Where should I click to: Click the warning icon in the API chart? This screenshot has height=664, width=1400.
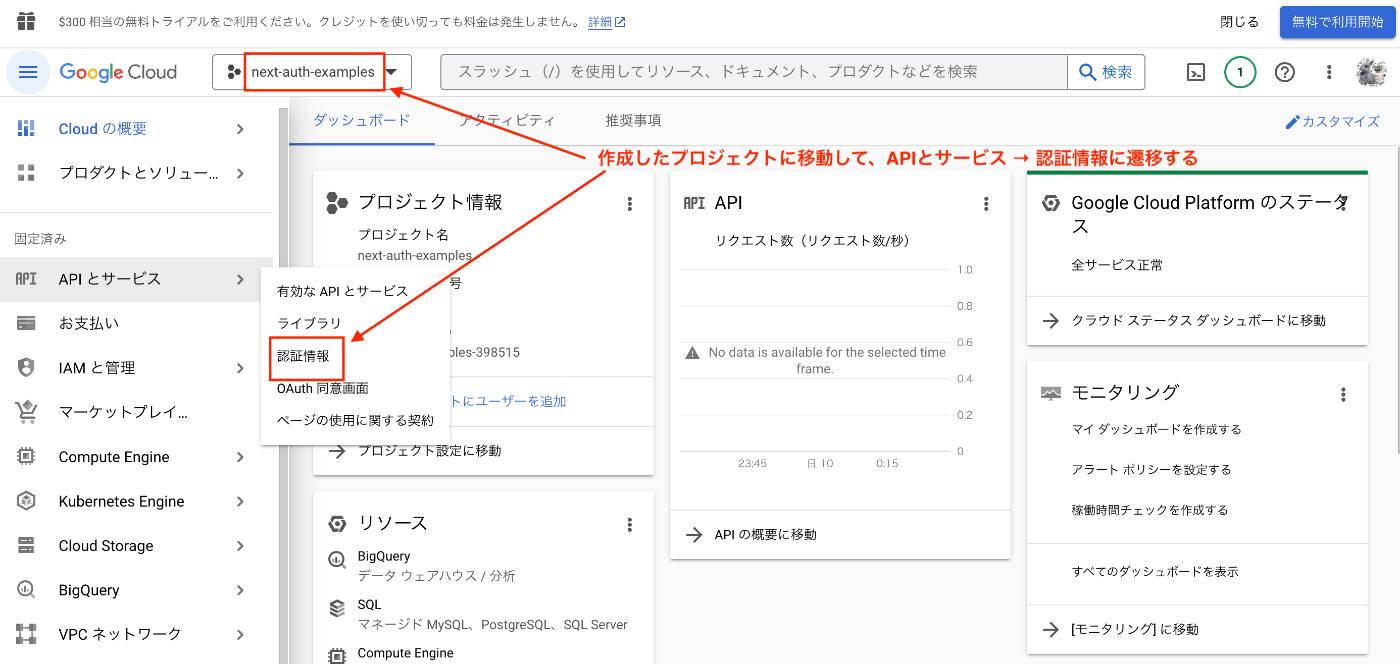coord(692,353)
